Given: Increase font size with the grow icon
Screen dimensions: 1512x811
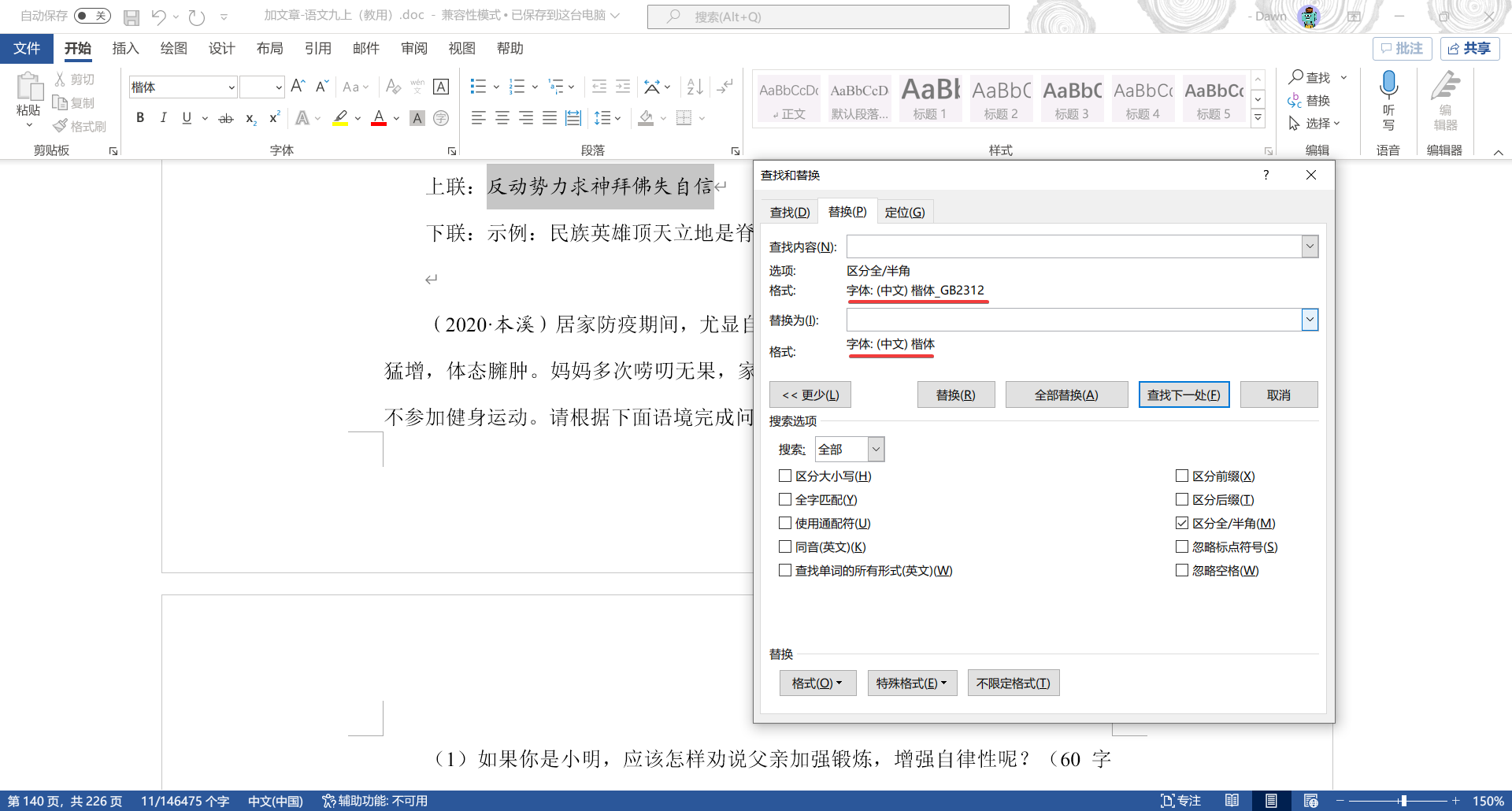Looking at the screenshot, I should point(298,87).
